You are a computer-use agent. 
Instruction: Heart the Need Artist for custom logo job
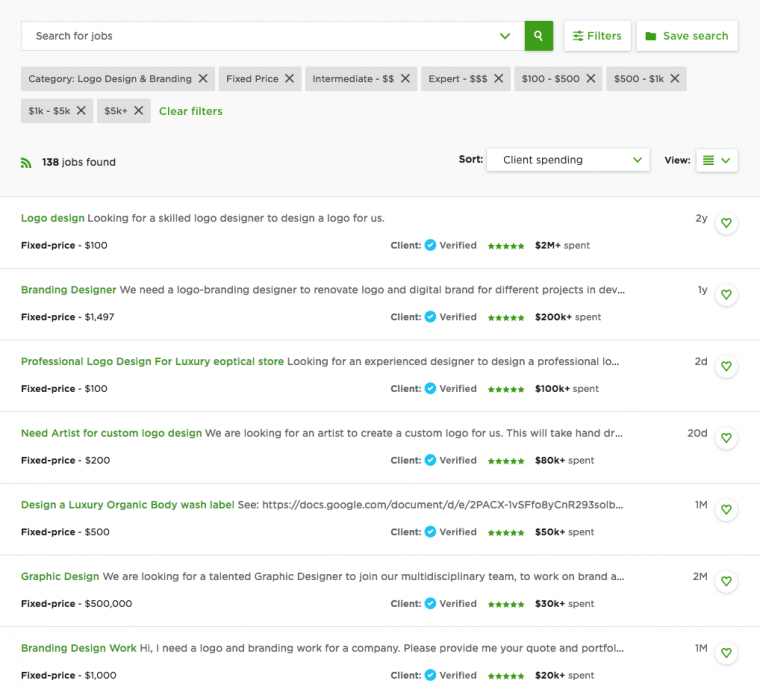726,438
